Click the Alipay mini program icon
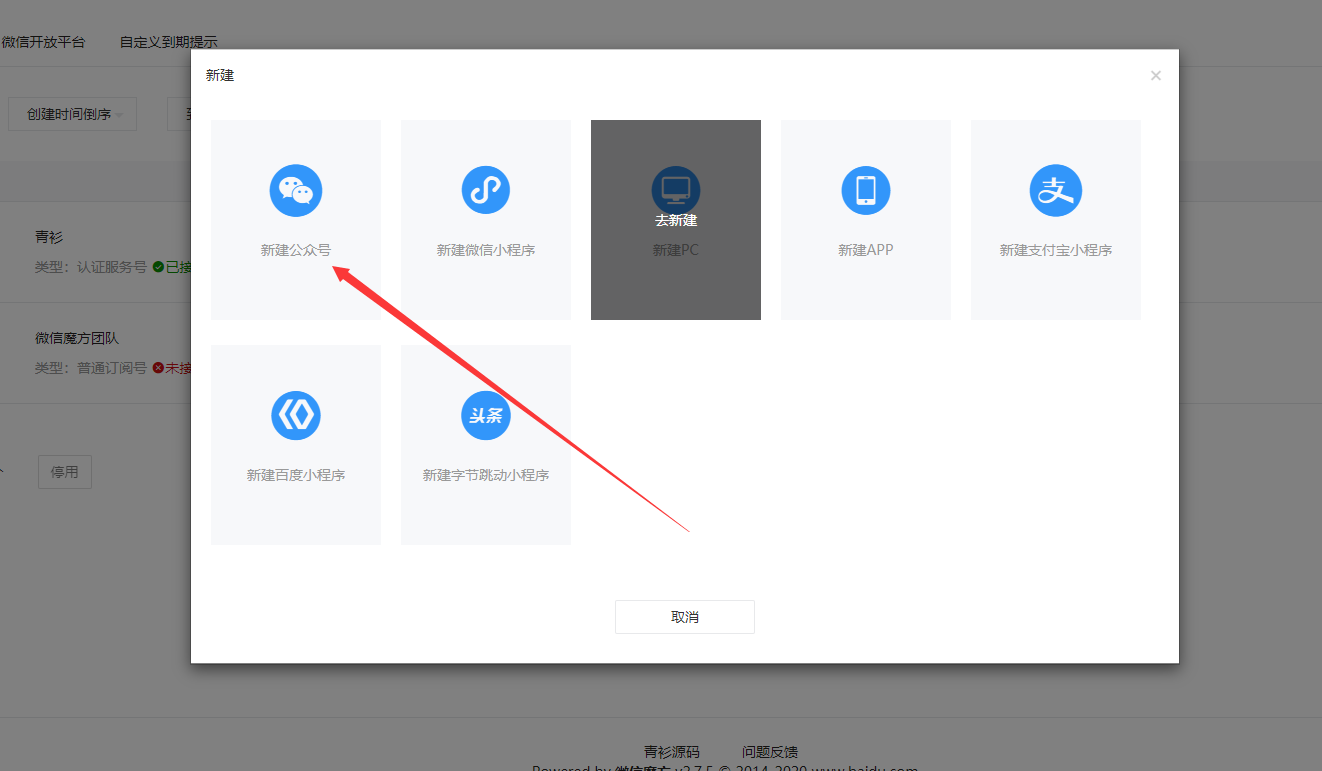 coord(1056,190)
